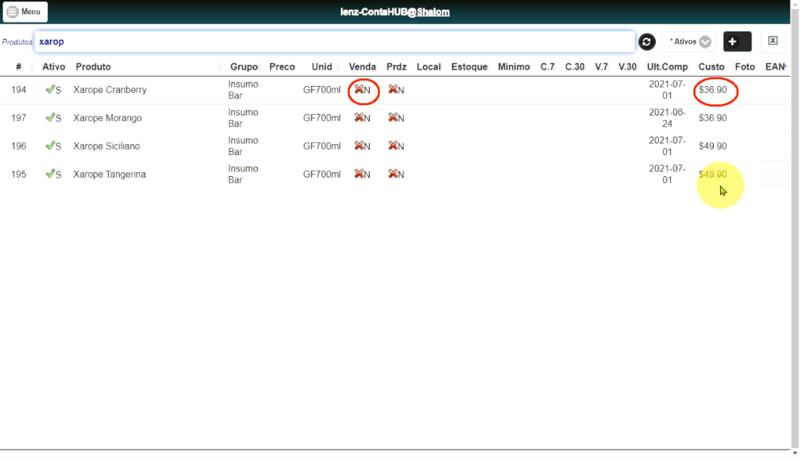The width and height of the screenshot is (800, 459).
Task: Toggle Prdz flag for Xarope Morango
Action: tap(396, 118)
